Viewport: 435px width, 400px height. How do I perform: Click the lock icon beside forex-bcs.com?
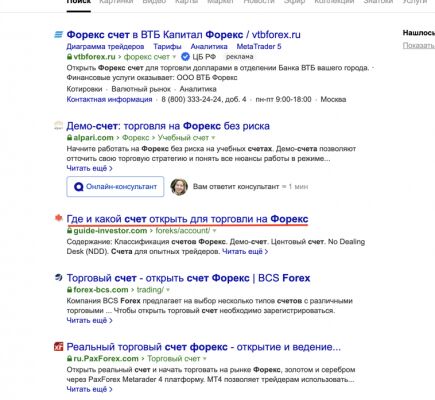69,290
